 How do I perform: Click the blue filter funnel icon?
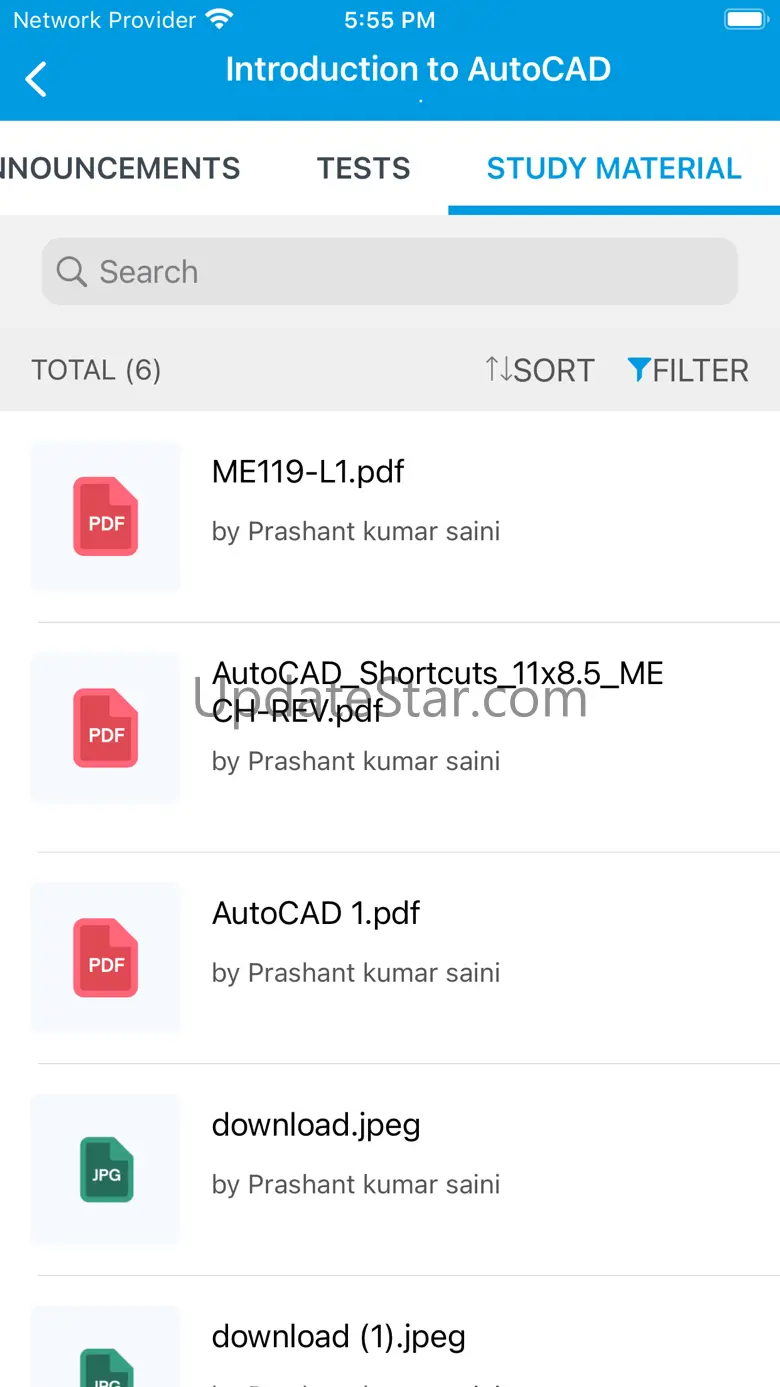click(x=638, y=369)
